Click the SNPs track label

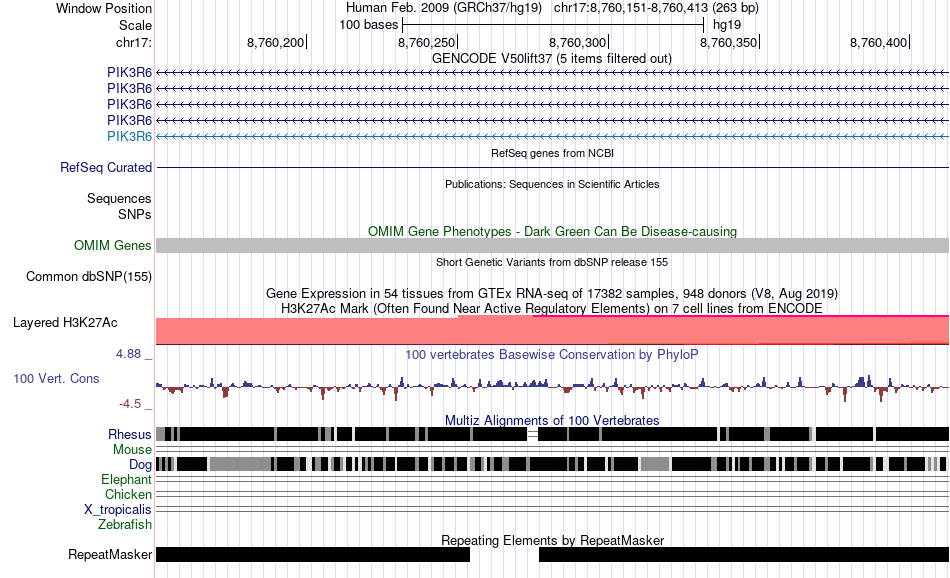tap(135, 214)
